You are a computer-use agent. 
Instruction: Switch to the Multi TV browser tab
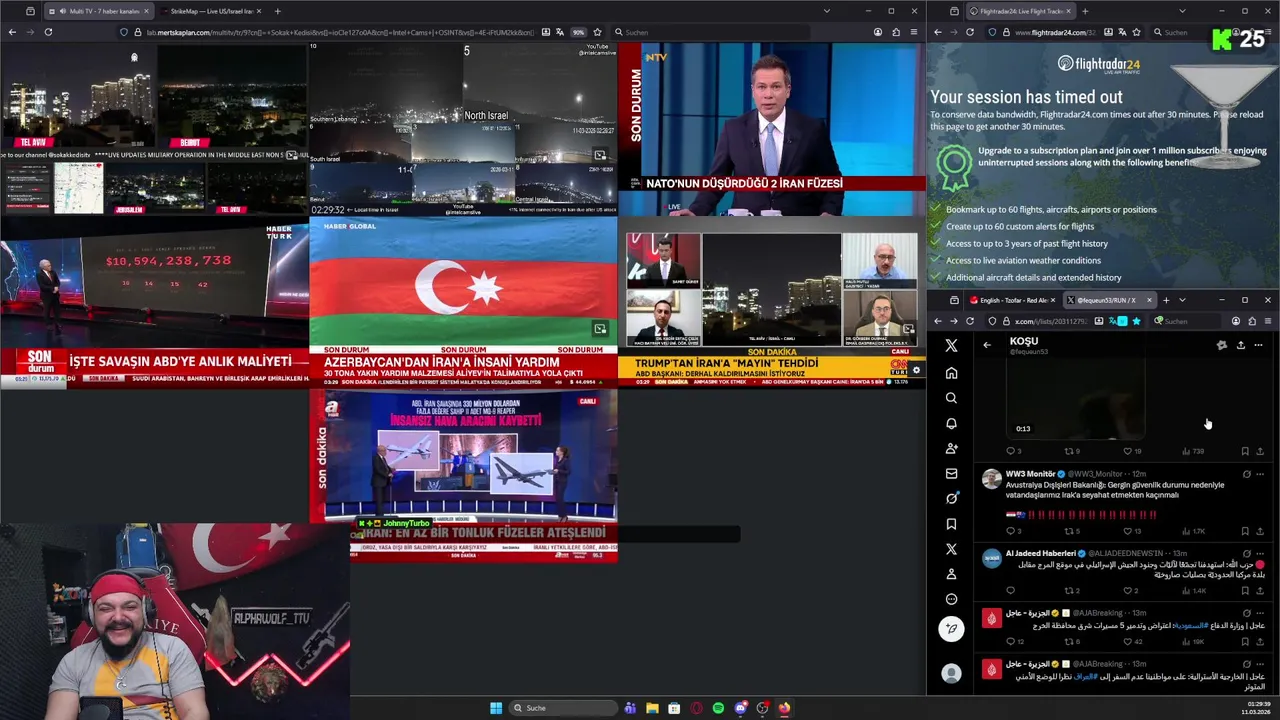pyautogui.click(x=98, y=11)
